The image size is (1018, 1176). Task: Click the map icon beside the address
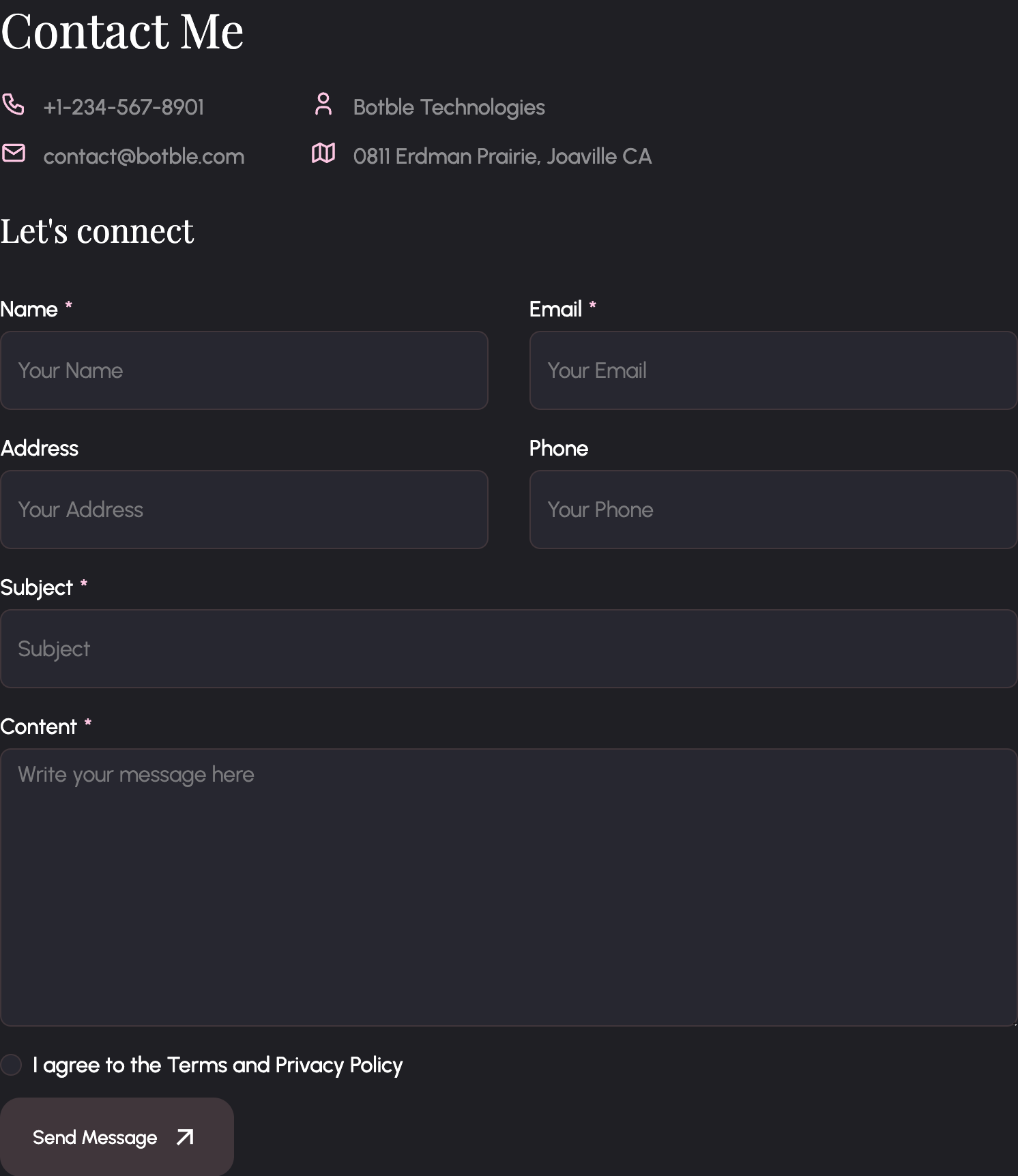tap(323, 153)
